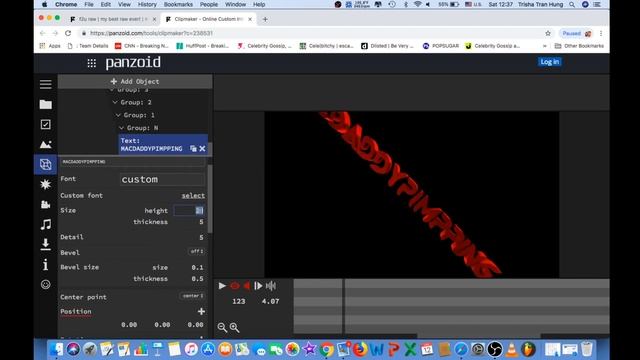Click the browser address bar
The width and height of the screenshot is (640, 360).
[x=310, y=33]
